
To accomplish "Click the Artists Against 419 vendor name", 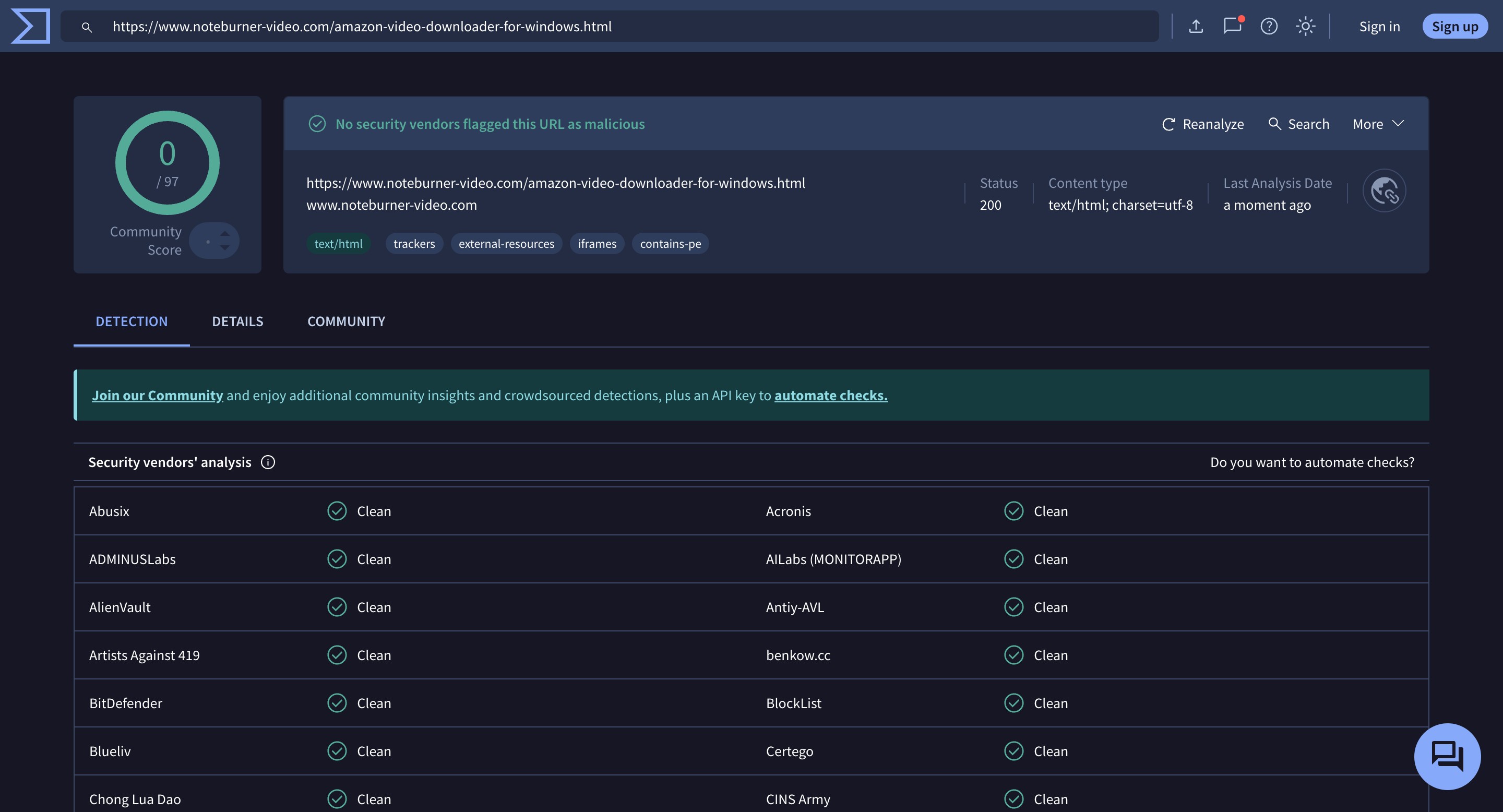I will tap(144, 655).
